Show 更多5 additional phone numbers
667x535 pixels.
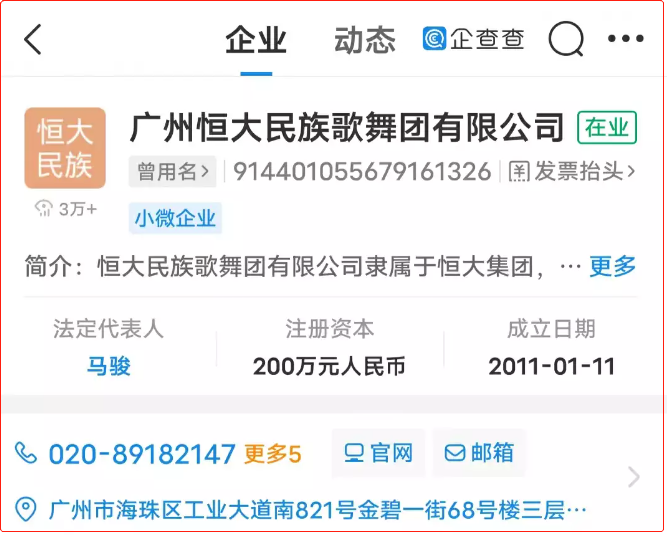tap(273, 454)
